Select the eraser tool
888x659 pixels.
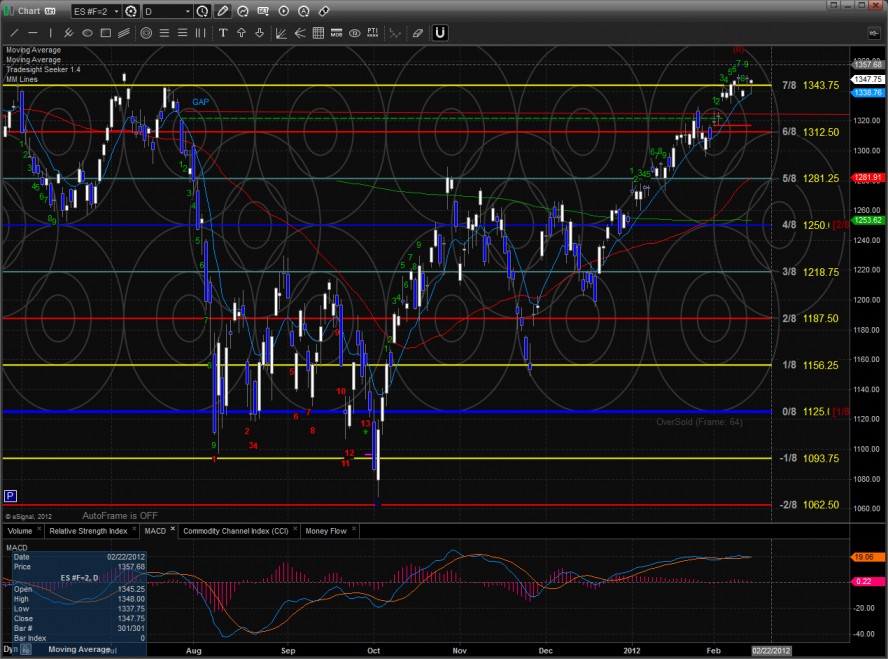(x=417, y=33)
